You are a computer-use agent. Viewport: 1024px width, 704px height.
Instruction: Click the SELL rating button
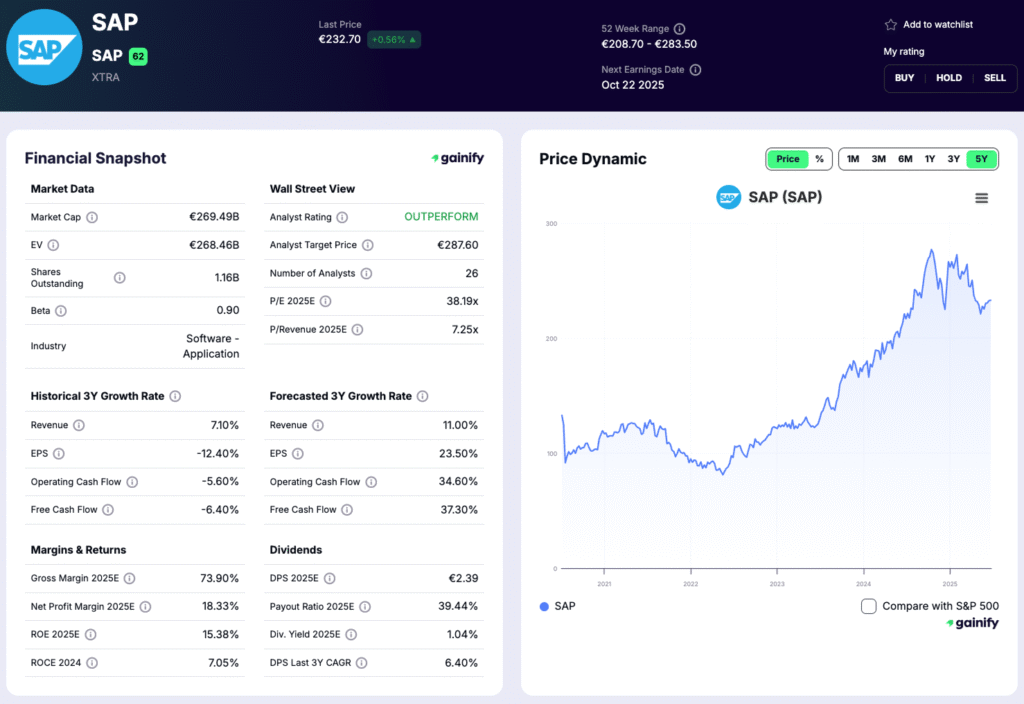tap(995, 77)
